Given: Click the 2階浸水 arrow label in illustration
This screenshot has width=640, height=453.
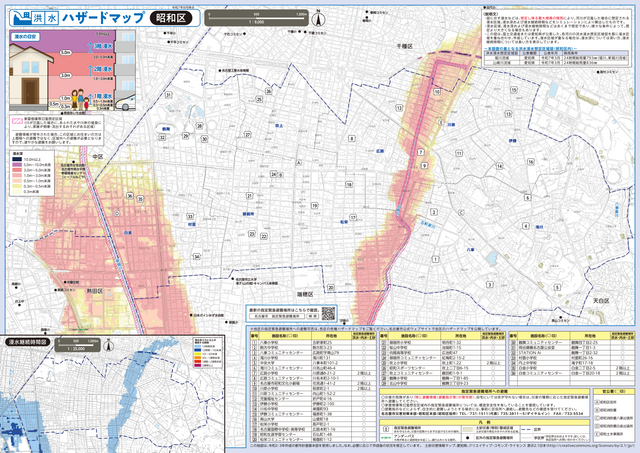Looking at the screenshot, I should (101, 69).
